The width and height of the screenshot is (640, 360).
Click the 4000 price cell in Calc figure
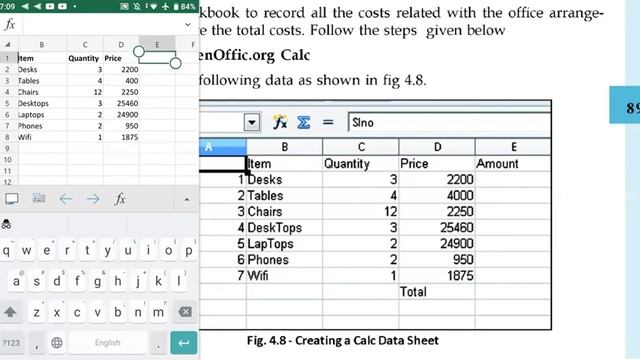(x=437, y=196)
